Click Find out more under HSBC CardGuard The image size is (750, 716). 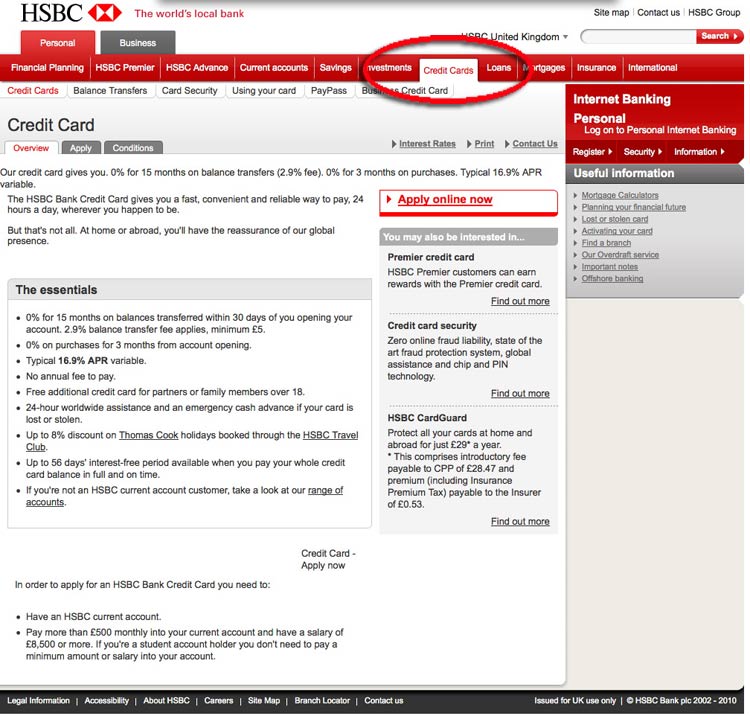click(x=520, y=521)
